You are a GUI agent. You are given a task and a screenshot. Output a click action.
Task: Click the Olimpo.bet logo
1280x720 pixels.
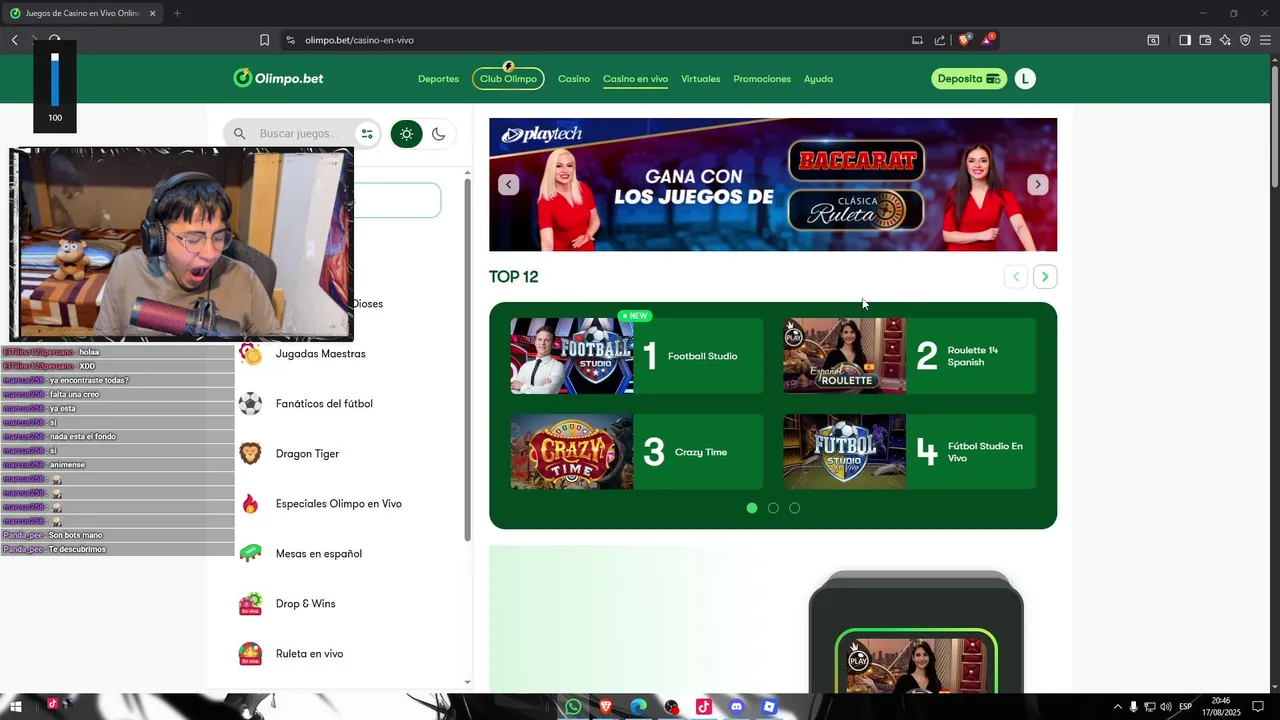[x=278, y=78]
